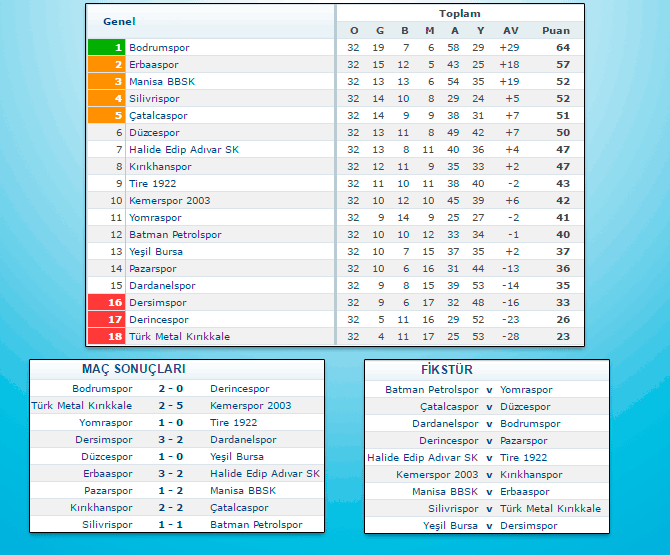
Task: Open the Dersimspor 3 - 2 Dardanelspor score
Action: [x=170, y=439]
